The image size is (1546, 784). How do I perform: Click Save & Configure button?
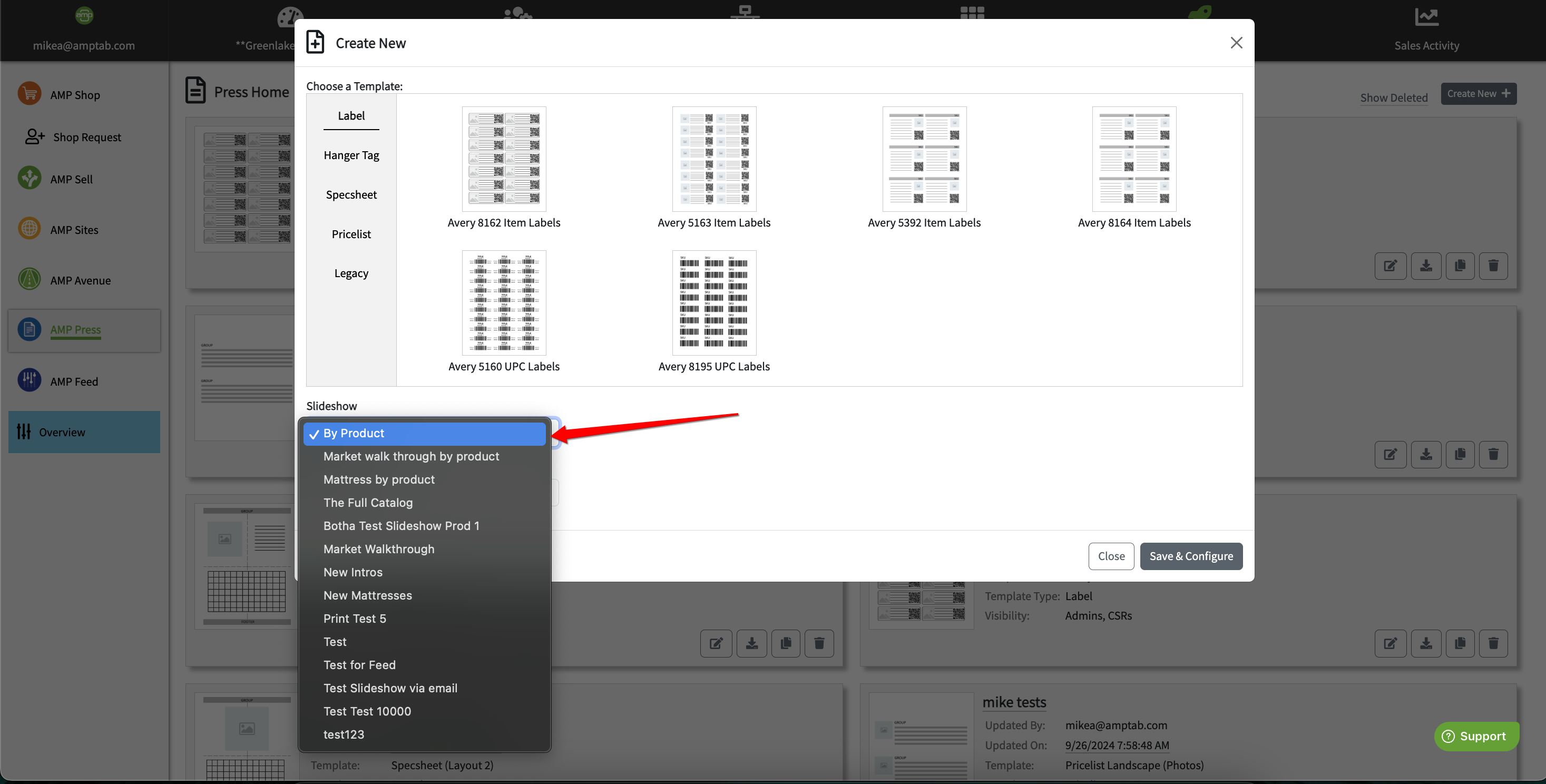click(x=1191, y=556)
